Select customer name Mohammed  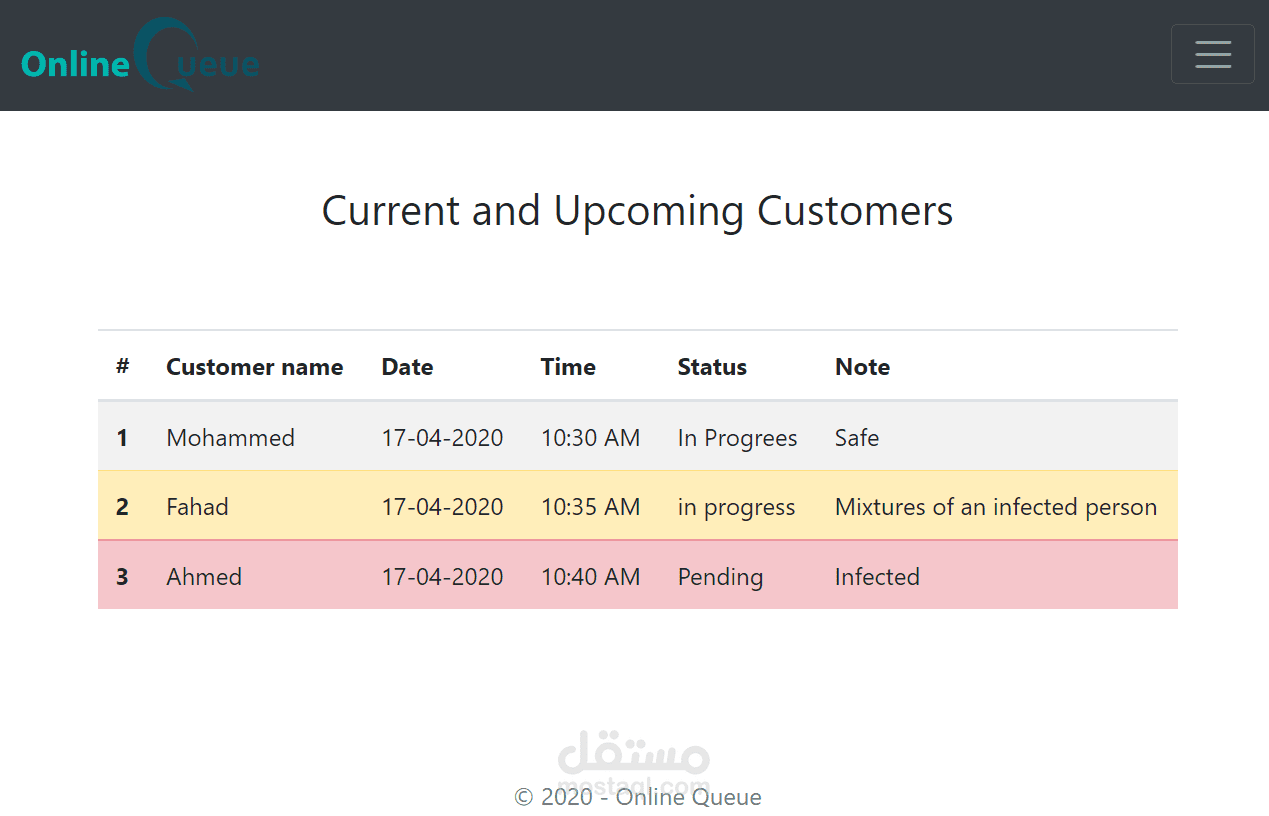point(230,438)
